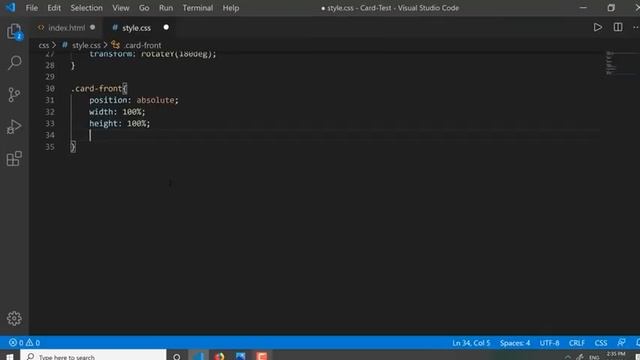Screen dimensions: 640x360
Task: Open the Selection menu
Action: (x=87, y=8)
